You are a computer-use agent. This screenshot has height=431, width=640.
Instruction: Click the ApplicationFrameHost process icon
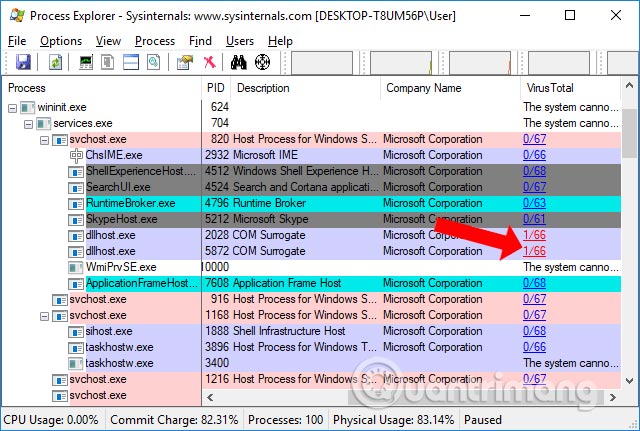point(76,284)
